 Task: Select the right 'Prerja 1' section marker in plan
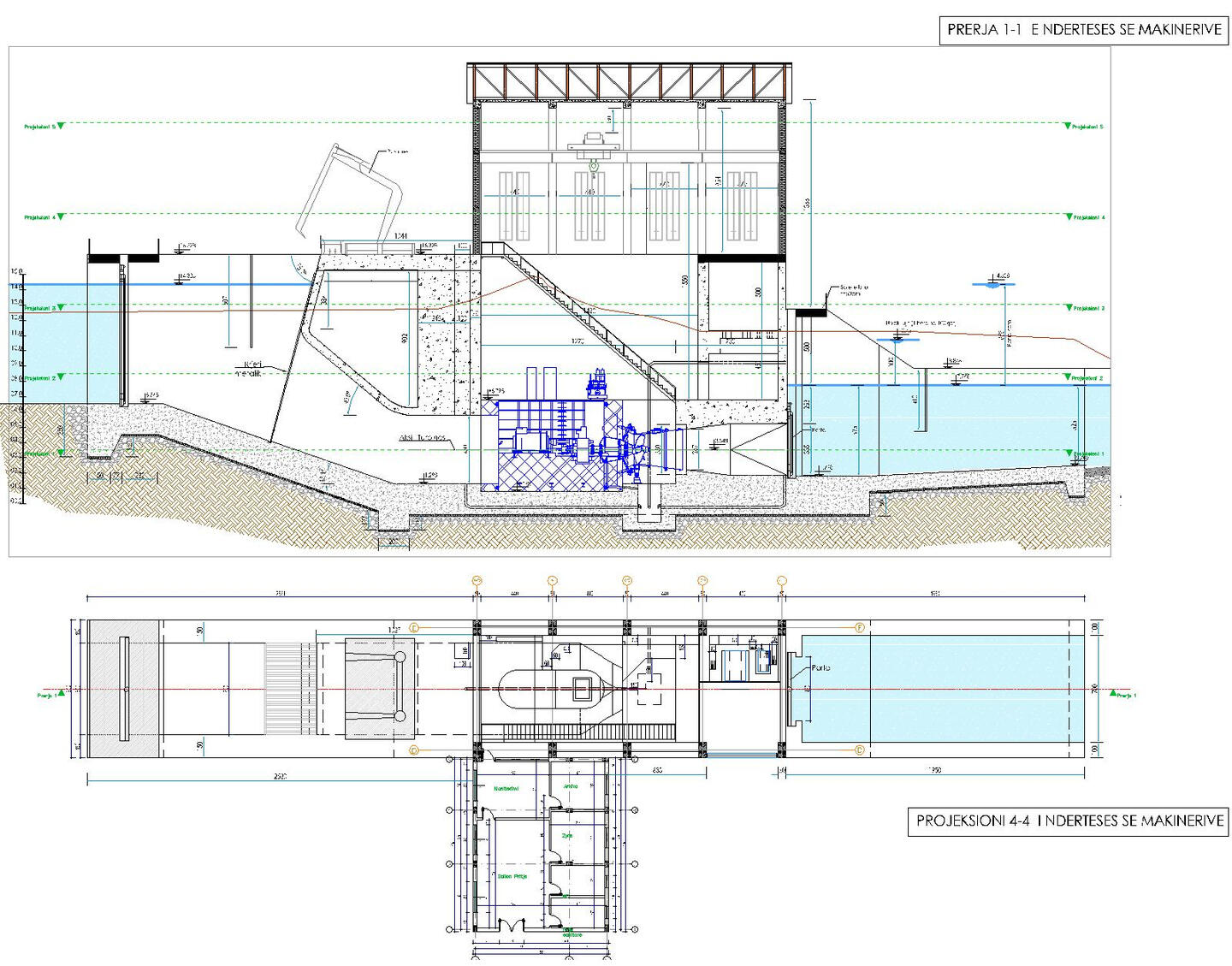tap(1121, 695)
